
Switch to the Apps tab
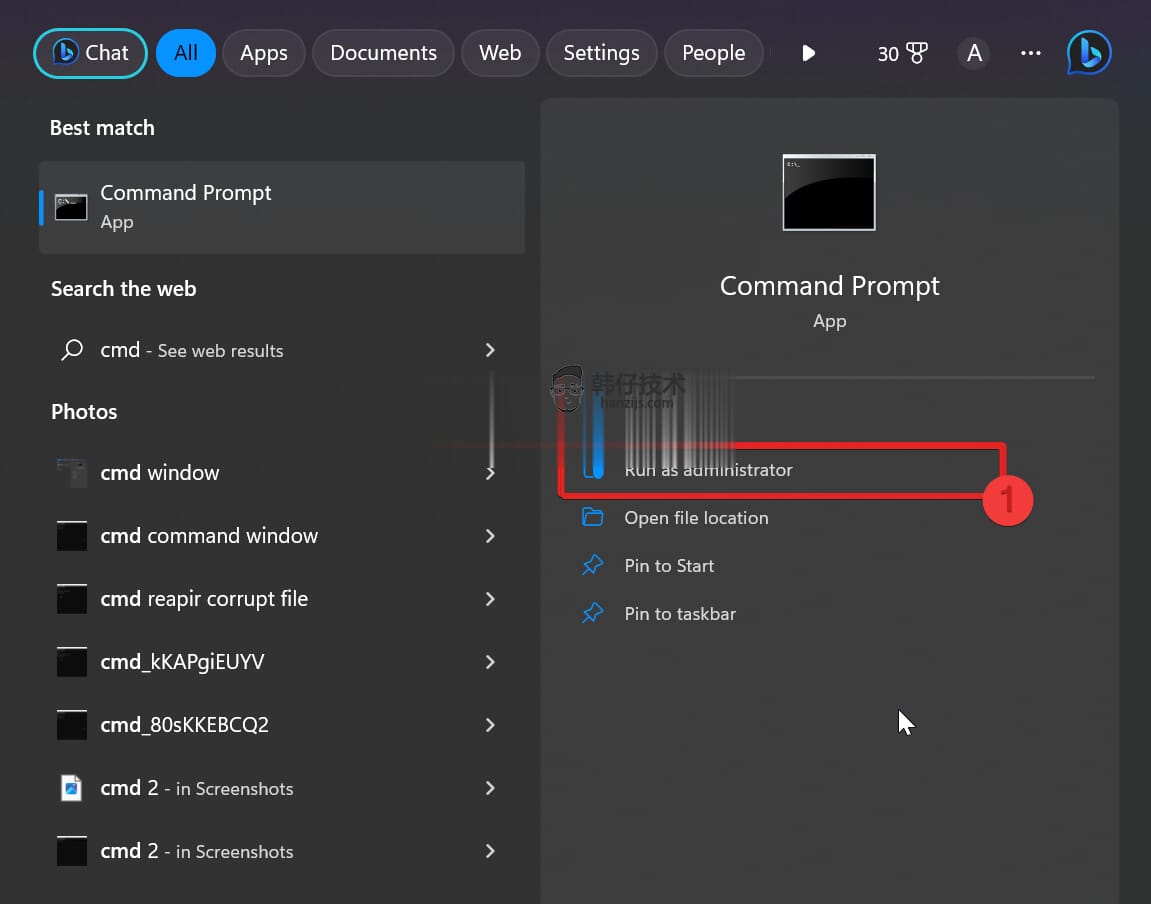[x=264, y=53]
